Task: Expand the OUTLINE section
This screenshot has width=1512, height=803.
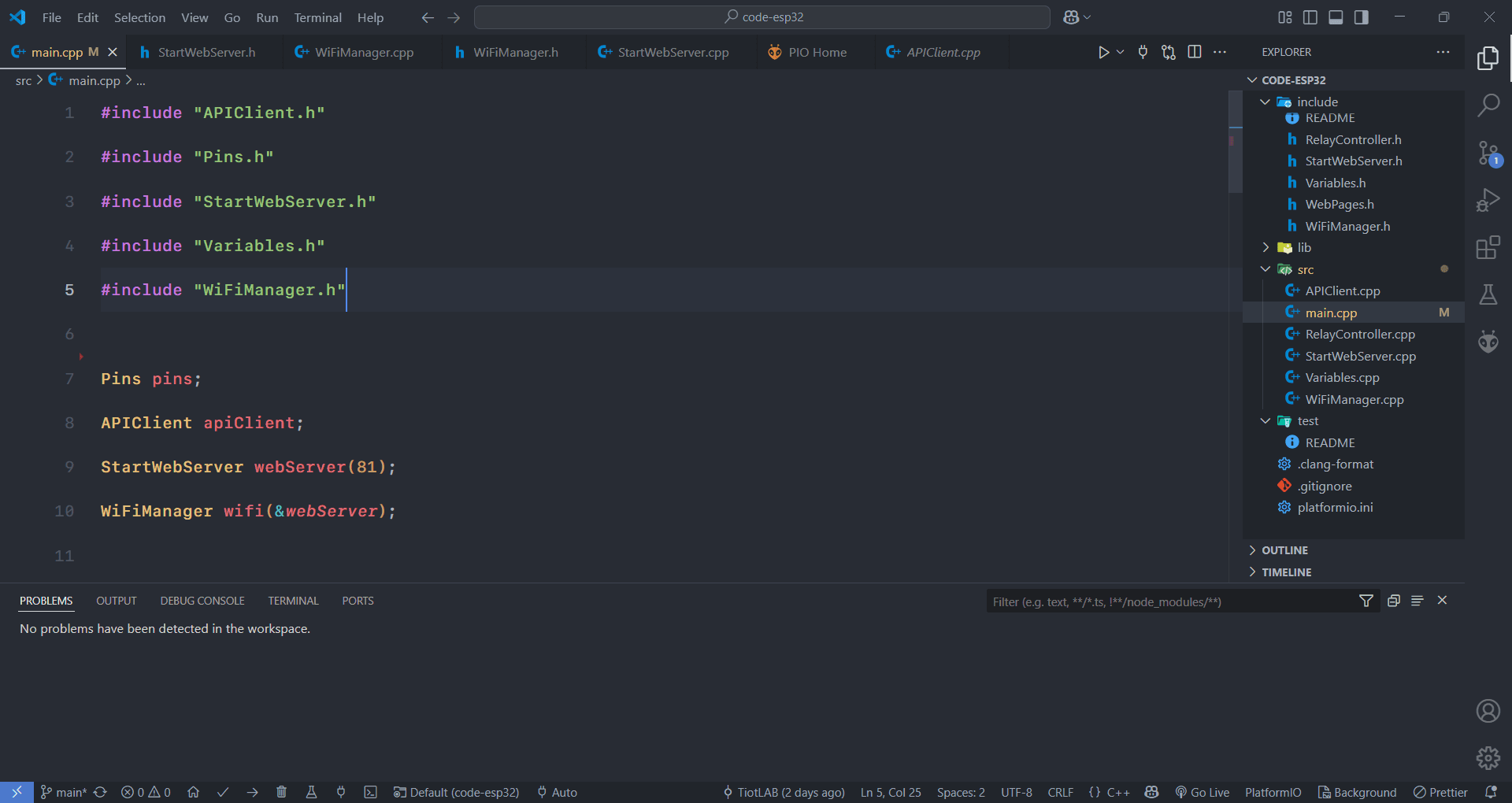Action: [x=1284, y=550]
